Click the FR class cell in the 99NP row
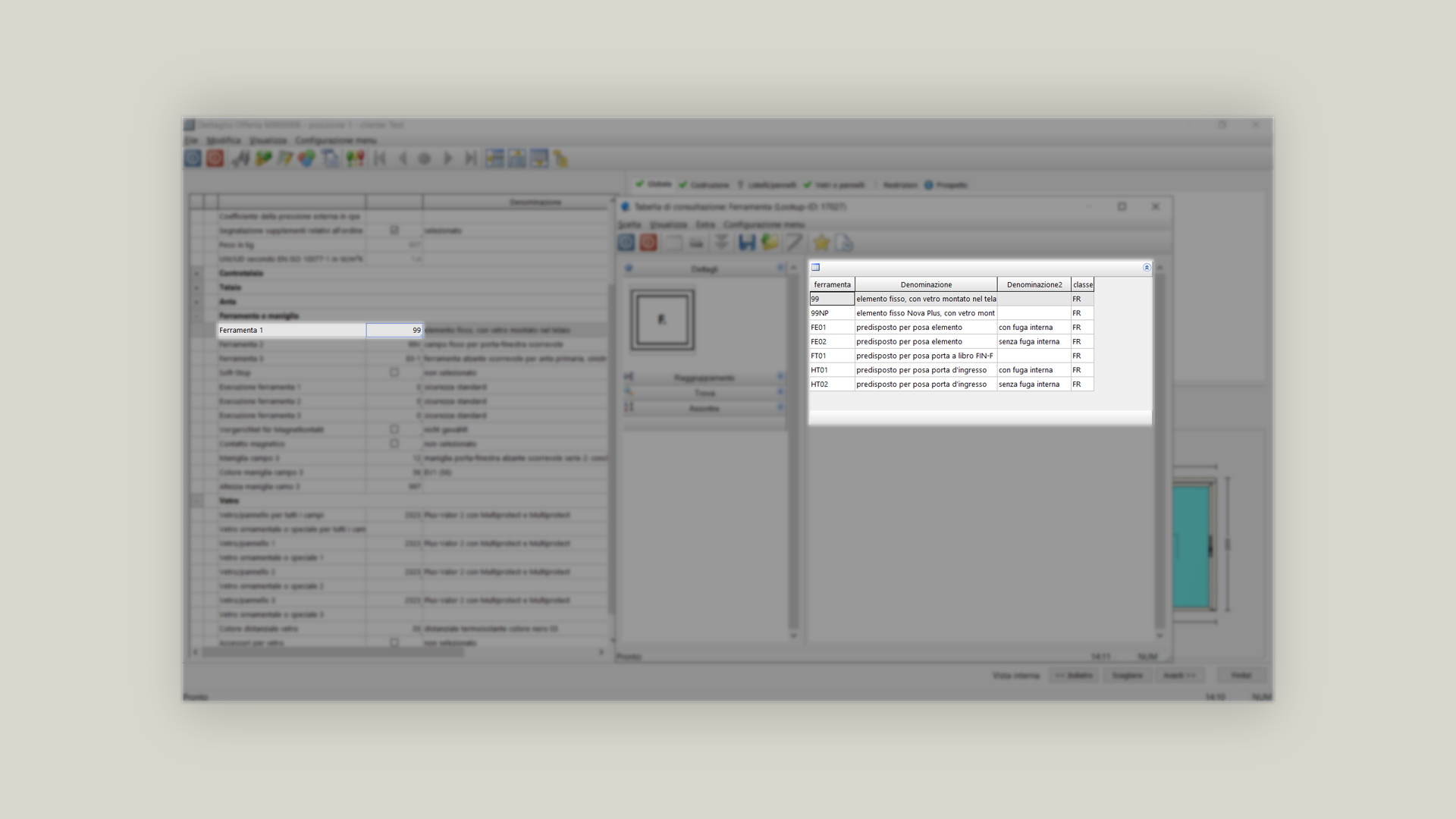1456x819 pixels. point(1083,313)
